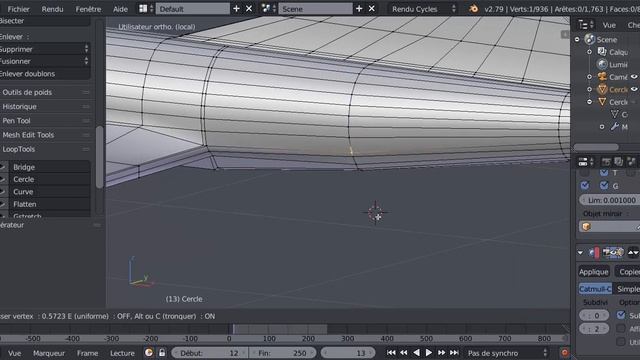Image resolution: width=640 pixels, height=360 pixels.
Task: Toggle visibility eye of the camera row
Action: [634, 76]
